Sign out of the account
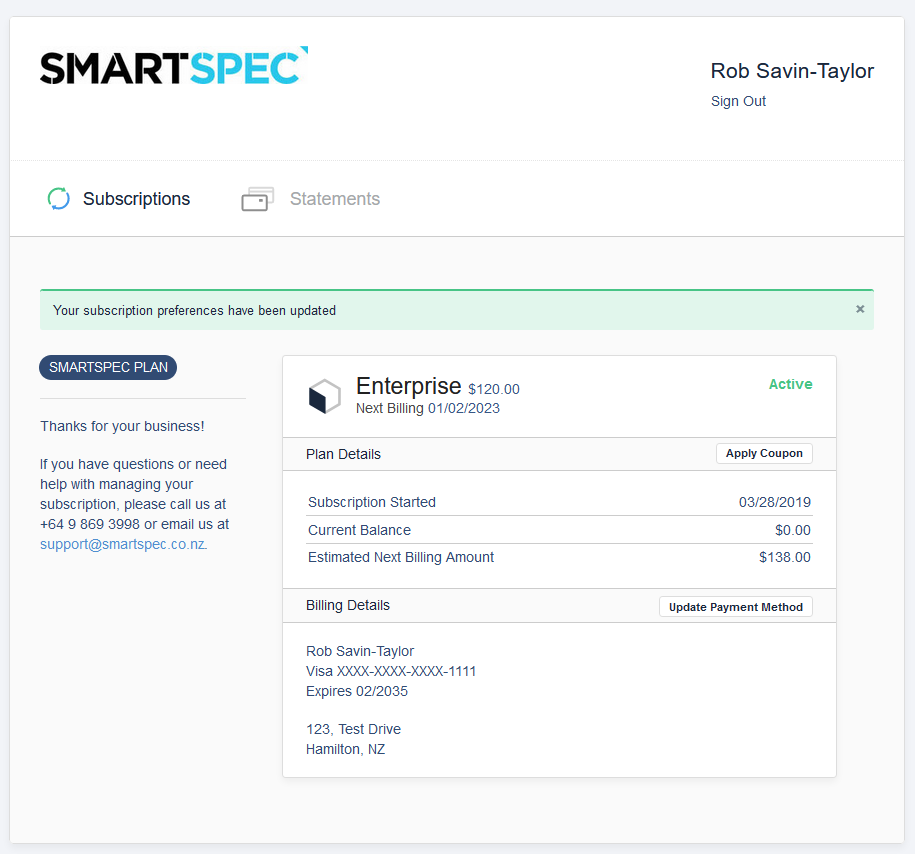The width and height of the screenshot is (915, 854). pos(738,102)
